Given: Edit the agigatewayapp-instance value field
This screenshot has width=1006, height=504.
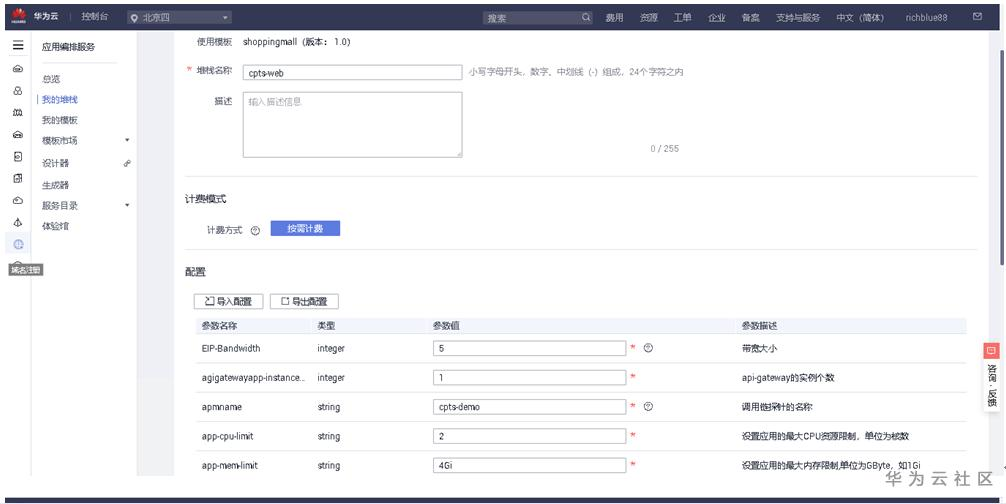Looking at the screenshot, I should tap(529, 378).
